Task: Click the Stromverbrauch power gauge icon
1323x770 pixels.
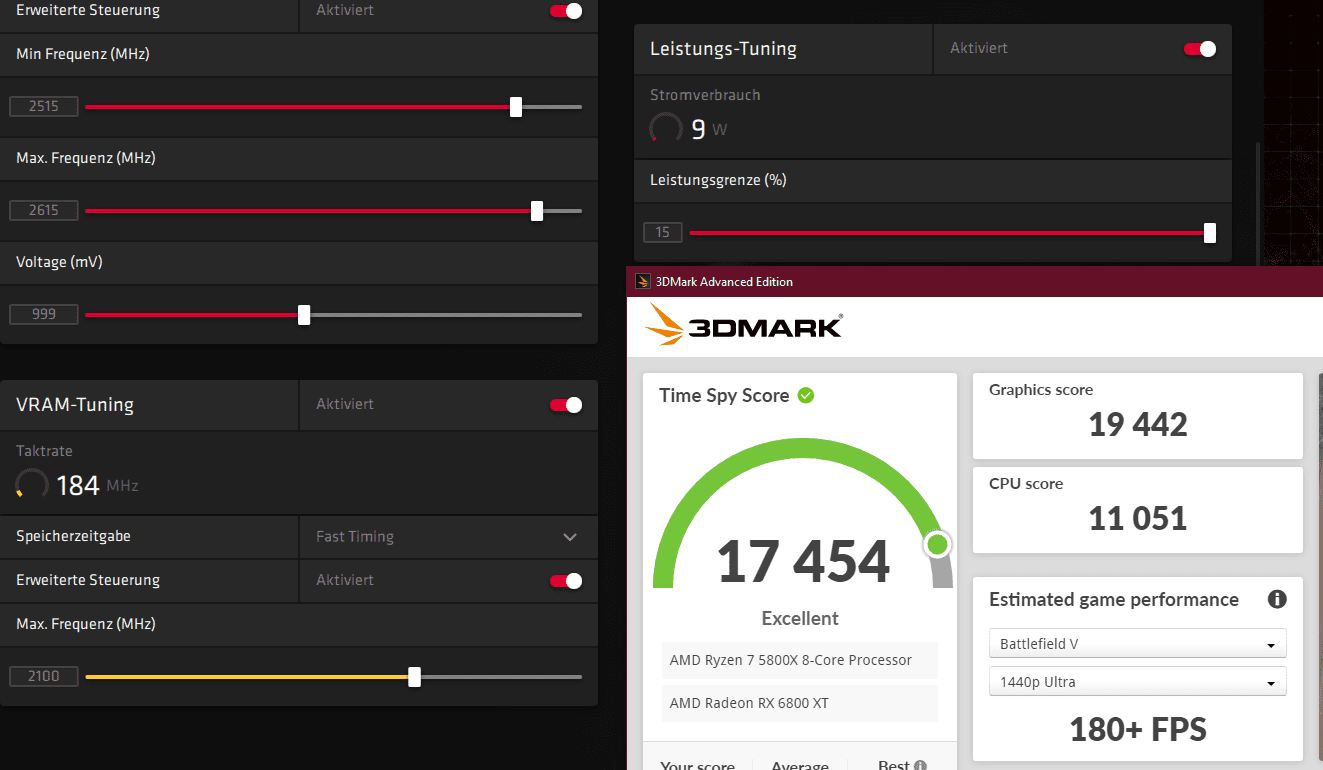Action: (666, 128)
